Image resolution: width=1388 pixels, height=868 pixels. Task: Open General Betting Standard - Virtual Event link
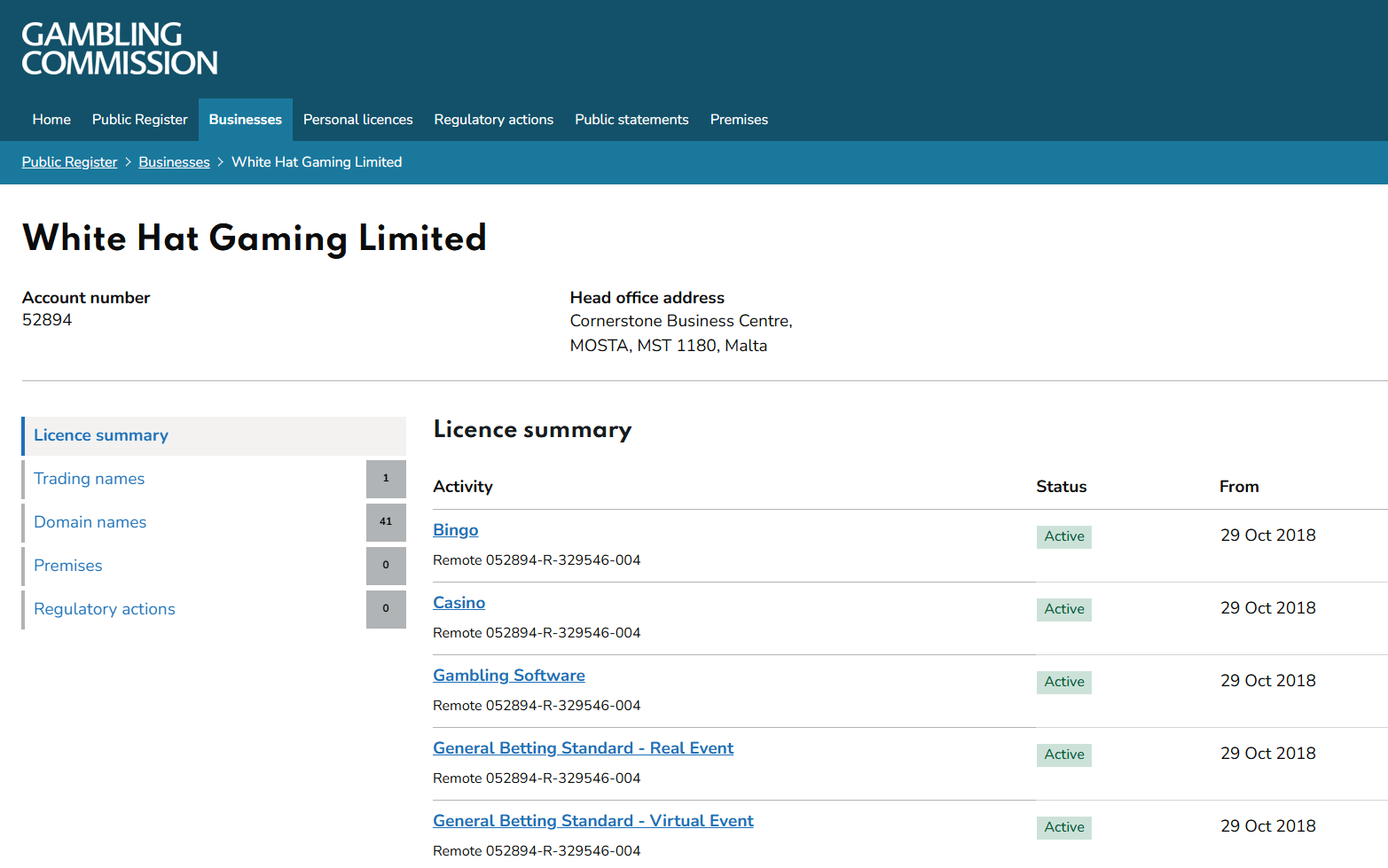[593, 821]
